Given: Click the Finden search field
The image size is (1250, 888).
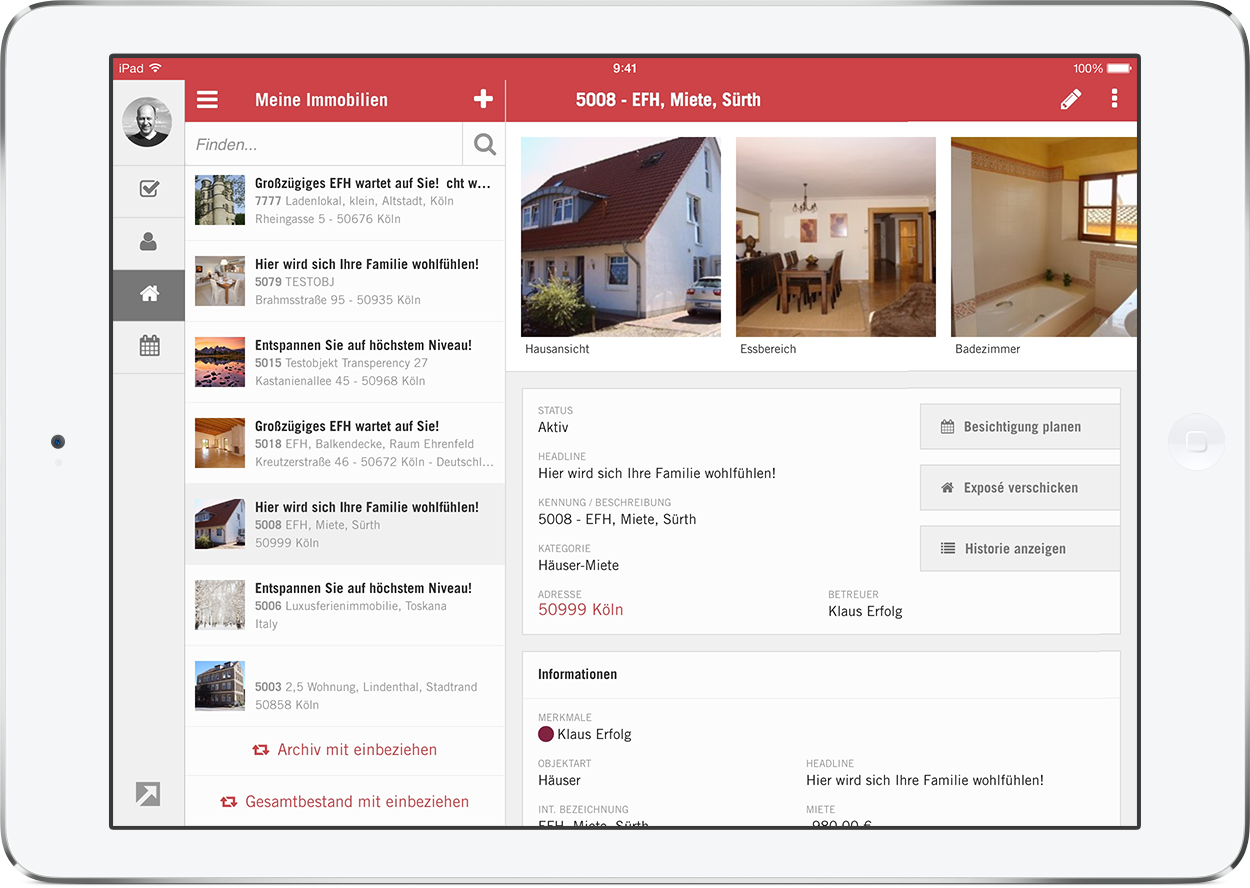Looking at the screenshot, I should coord(324,145).
